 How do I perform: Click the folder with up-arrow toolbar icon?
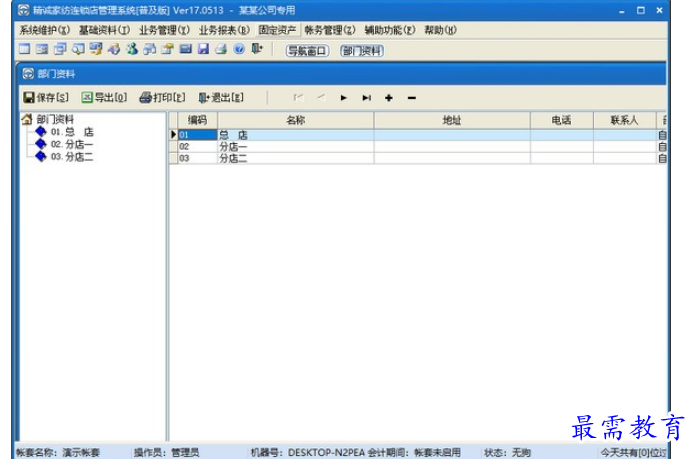pyautogui.click(x=168, y=49)
